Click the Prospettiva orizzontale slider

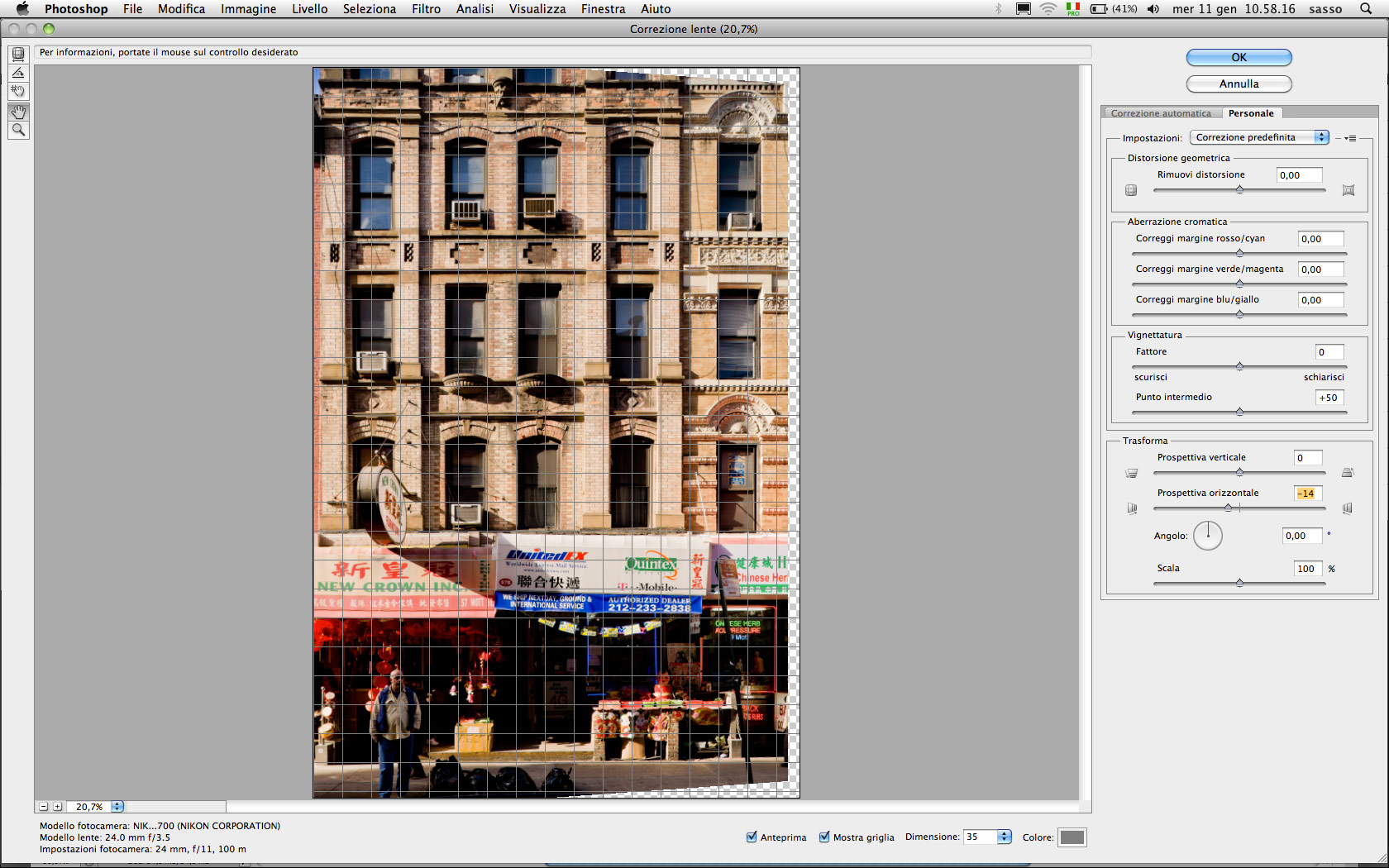(1239, 508)
